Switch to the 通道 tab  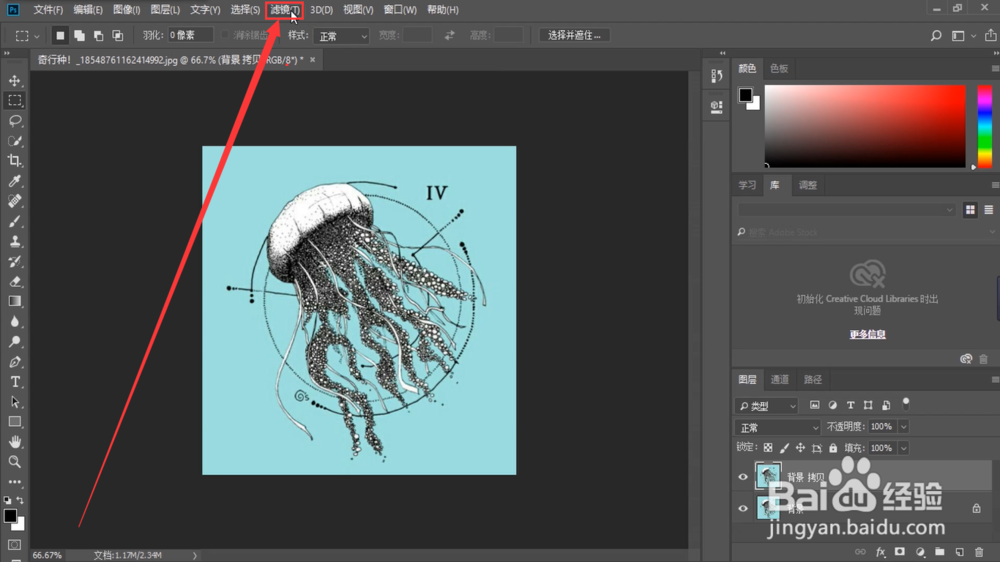point(779,380)
